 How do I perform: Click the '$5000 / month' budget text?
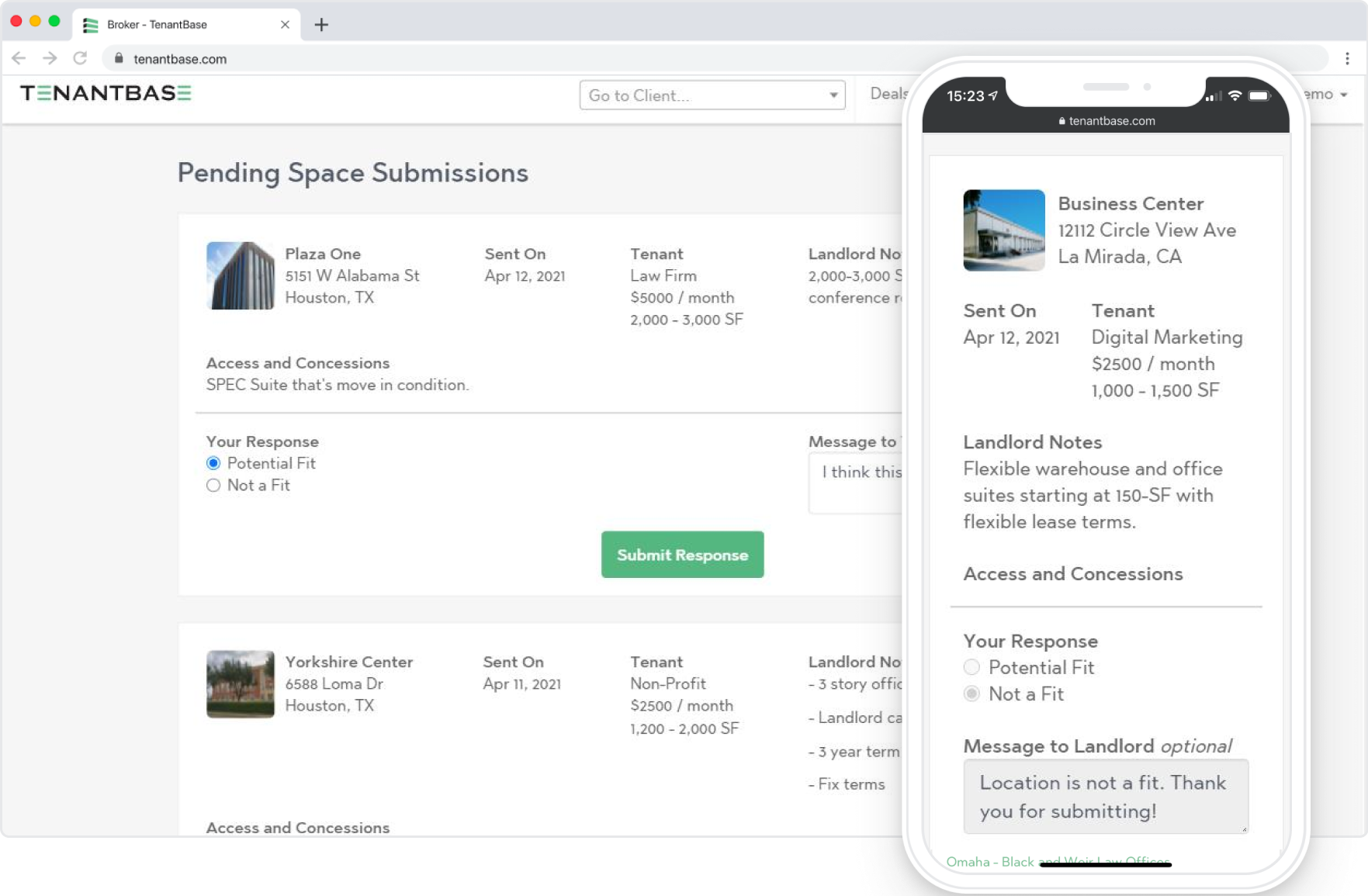[682, 297]
